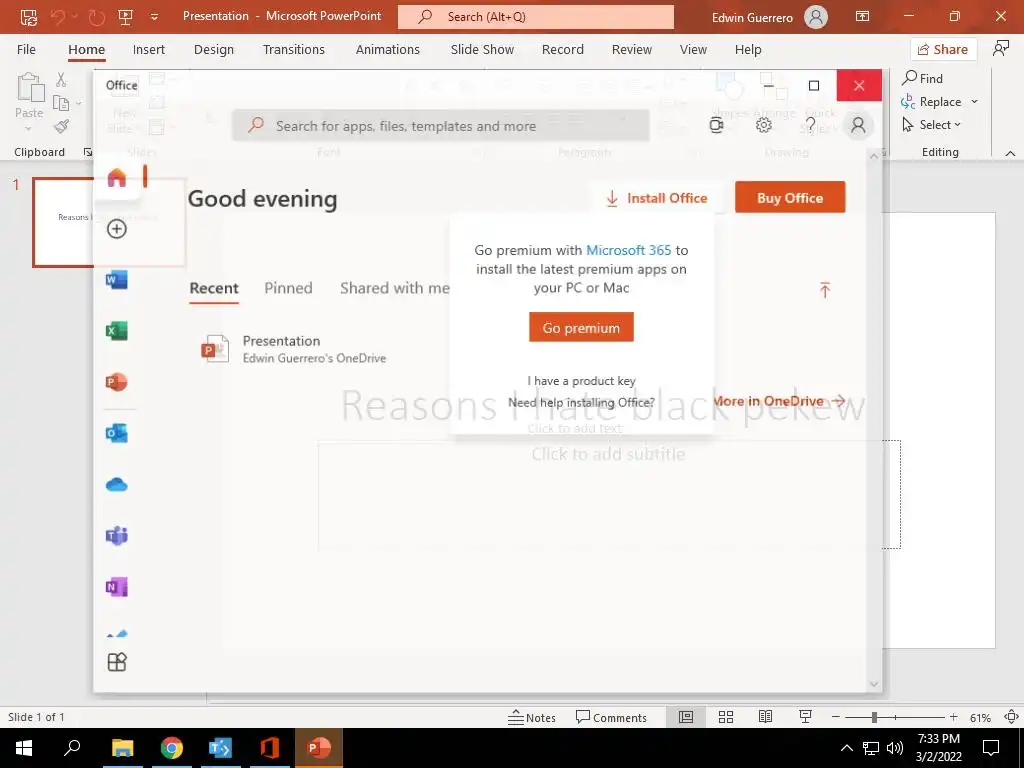
Task: Click the Install Office button
Action: (657, 198)
